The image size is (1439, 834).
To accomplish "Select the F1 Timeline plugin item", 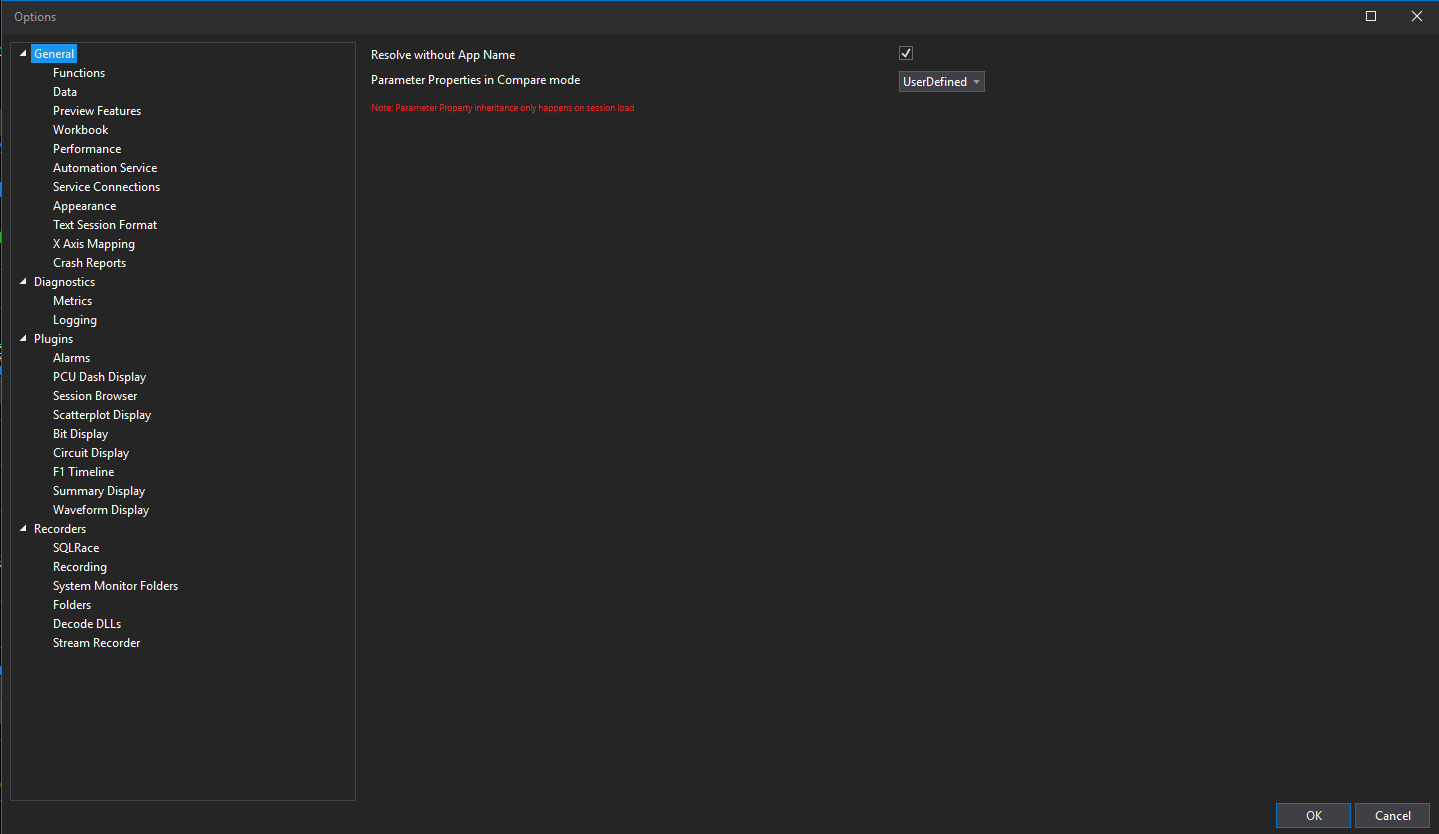I will [x=83, y=472].
